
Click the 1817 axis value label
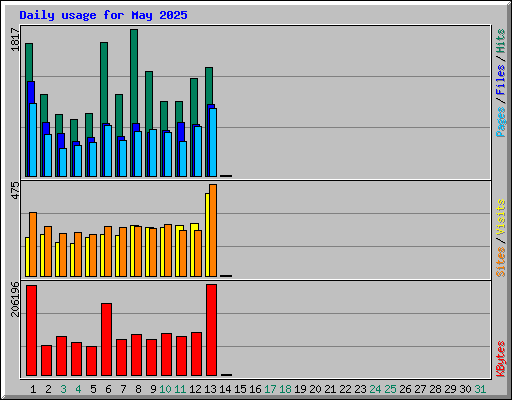point(15,39)
